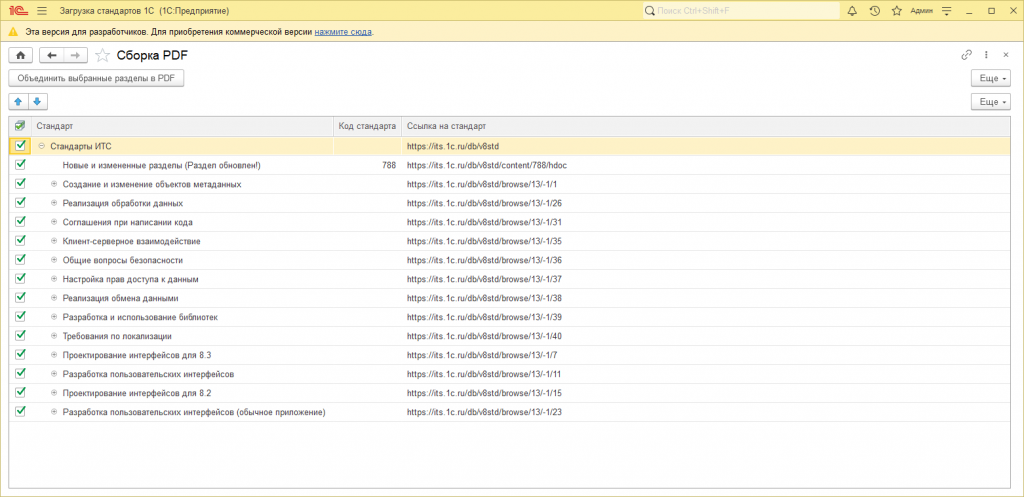1024x497 pixels.
Task: Toggle Требования по локализации checkbox
Action: pyautogui.click(x=20, y=335)
